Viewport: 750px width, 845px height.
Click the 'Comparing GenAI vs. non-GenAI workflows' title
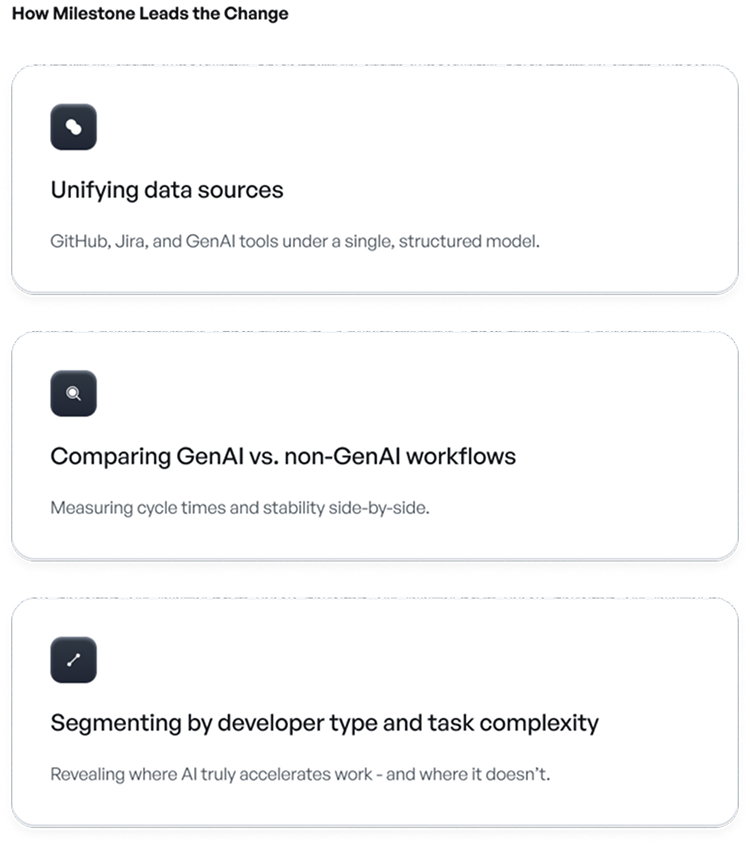283,457
